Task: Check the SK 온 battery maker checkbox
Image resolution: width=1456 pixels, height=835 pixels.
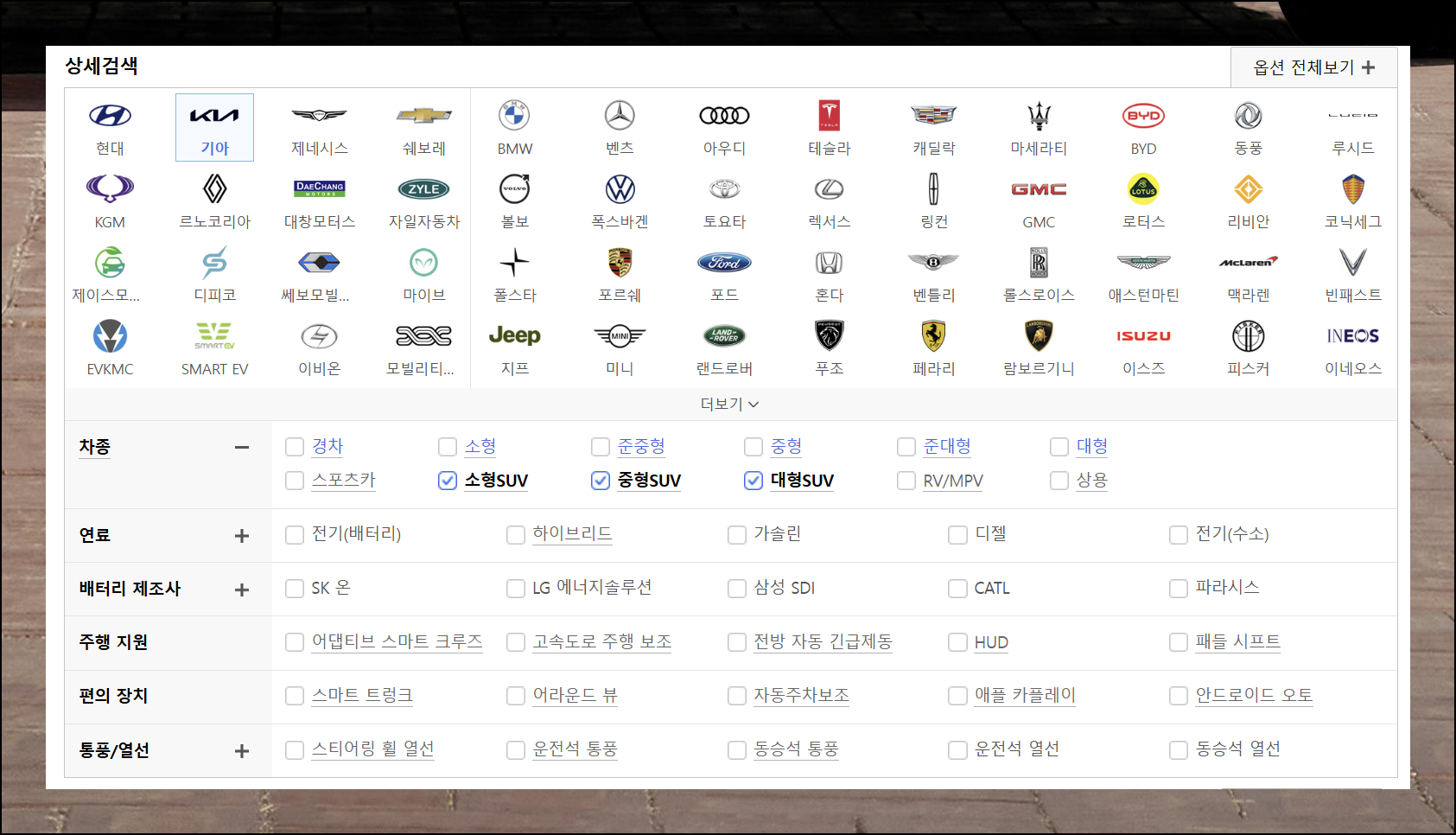Action: [x=295, y=589]
